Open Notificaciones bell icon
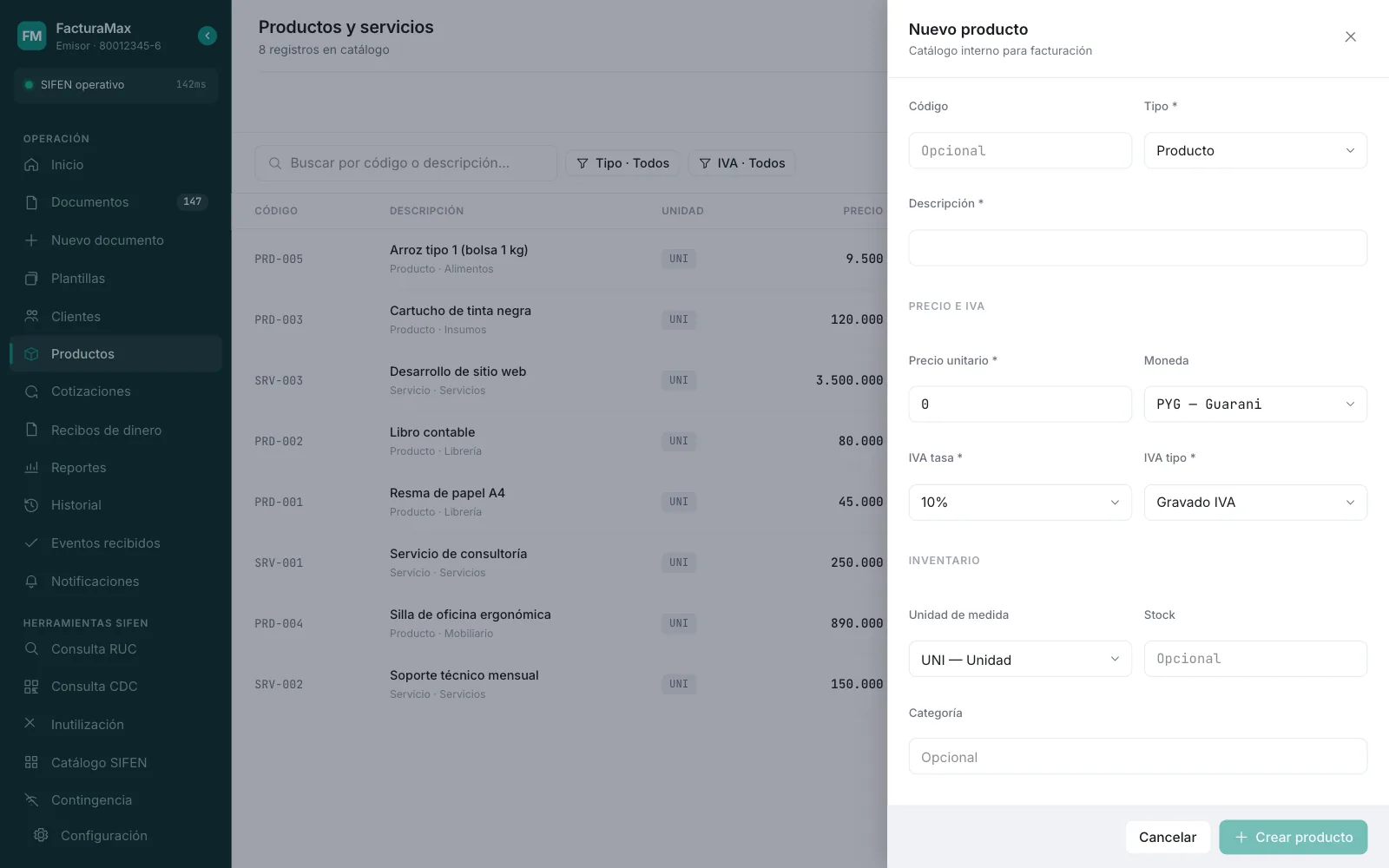 [x=31, y=582]
